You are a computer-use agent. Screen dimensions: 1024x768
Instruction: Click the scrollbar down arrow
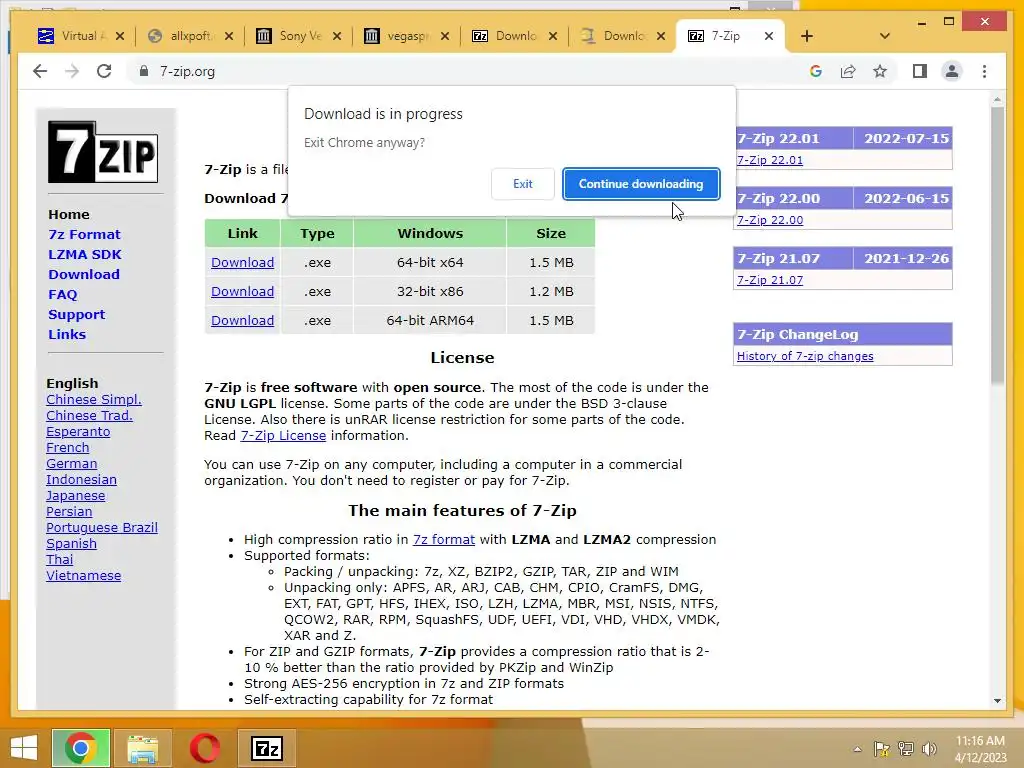tap(997, 701)
